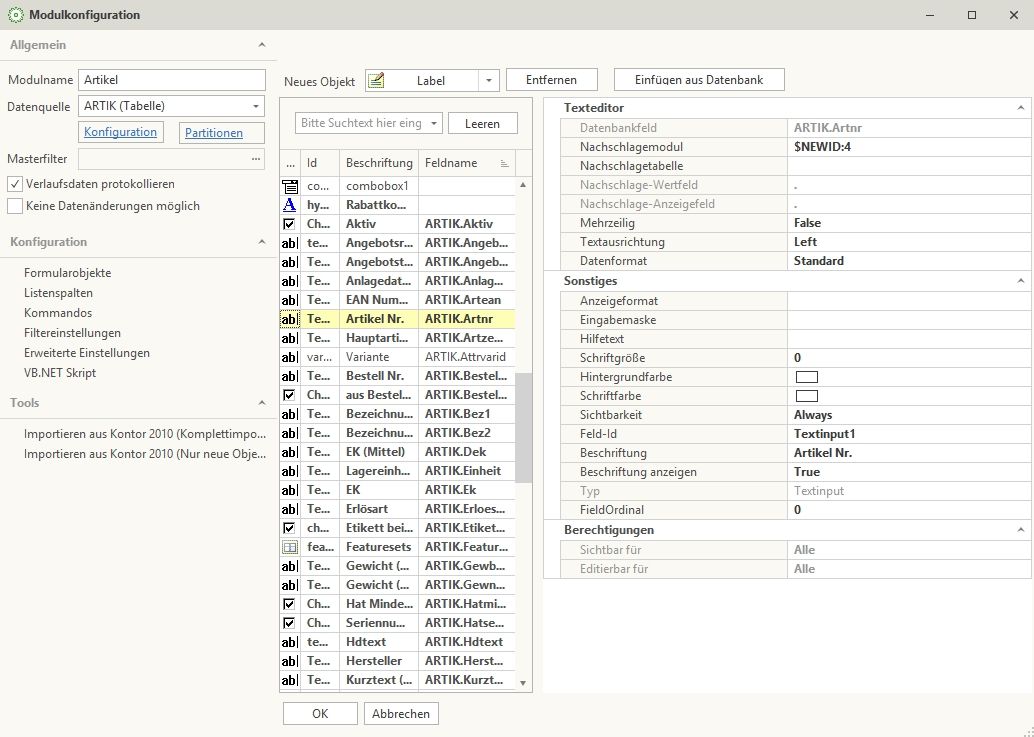
Task: Click the sort indicator icon in Feldname header
Action: click(x=504, y=163)
